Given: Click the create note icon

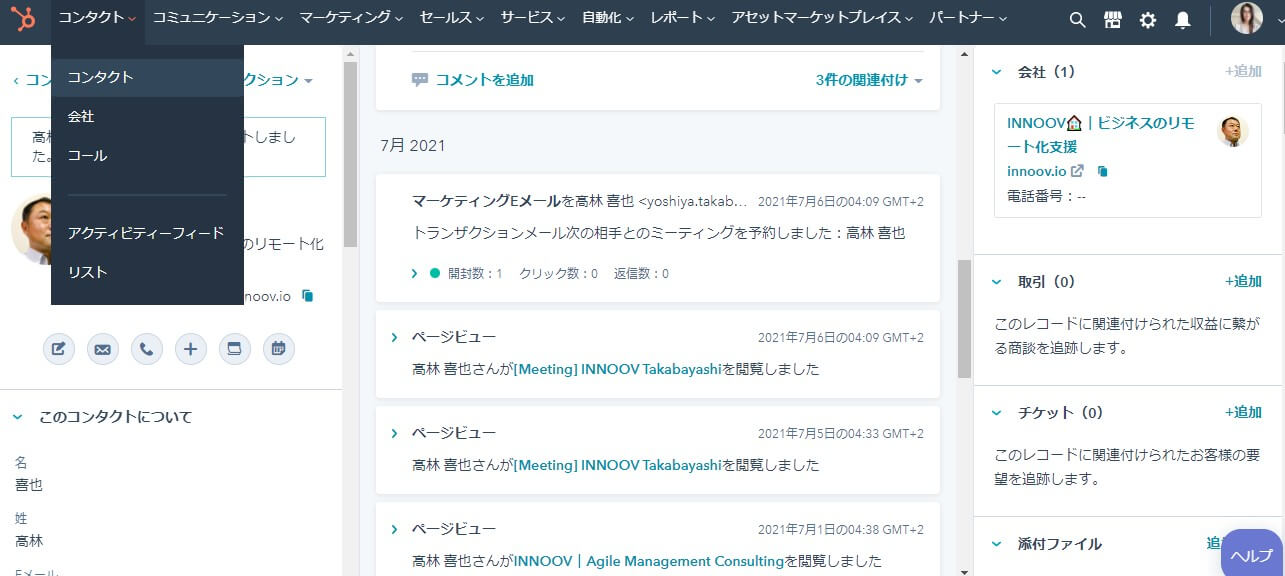Looking at the screenshot, I should click(x=59, y=349).
